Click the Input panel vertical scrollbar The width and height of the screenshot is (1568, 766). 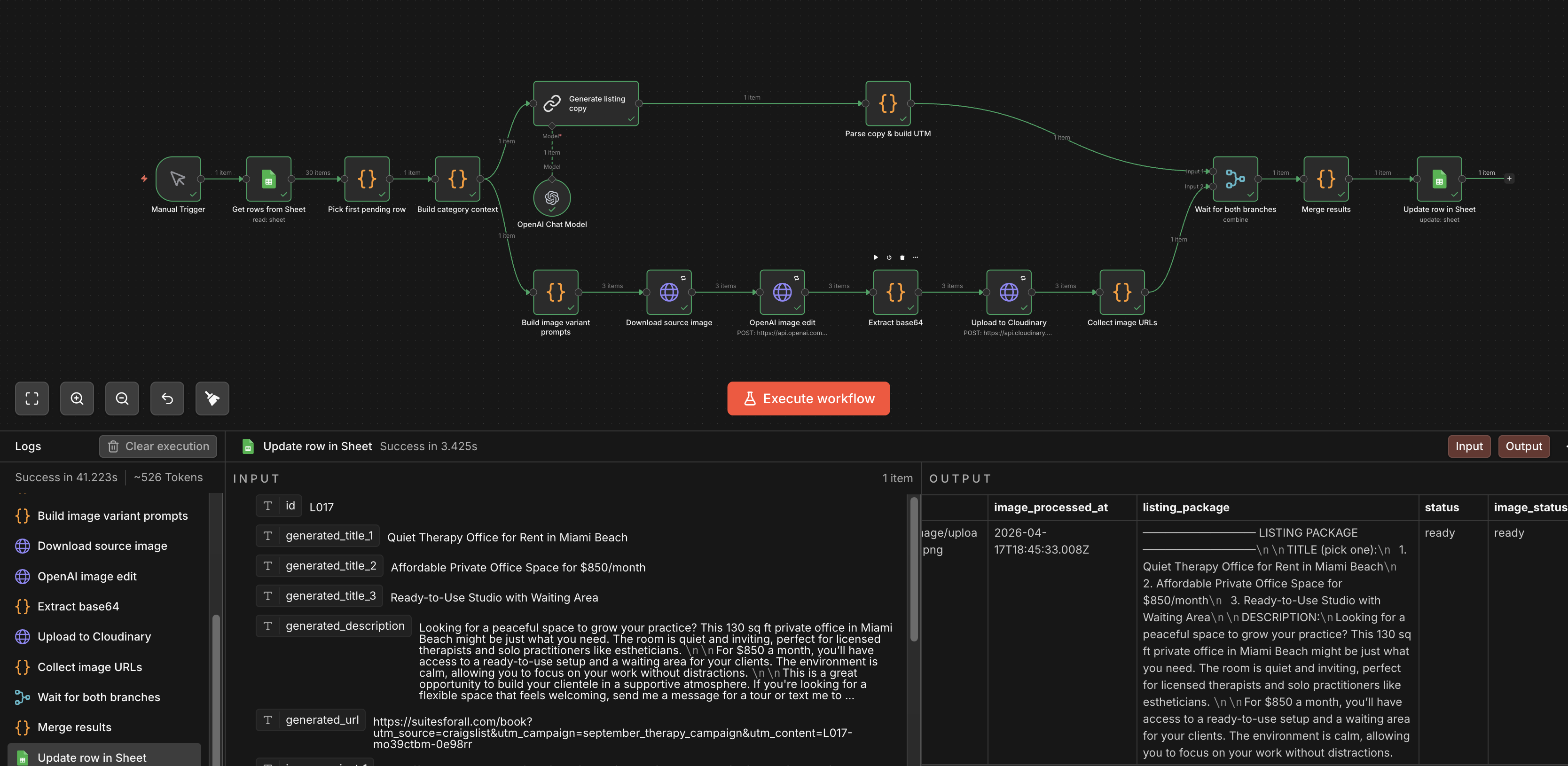tap(914, 570)
